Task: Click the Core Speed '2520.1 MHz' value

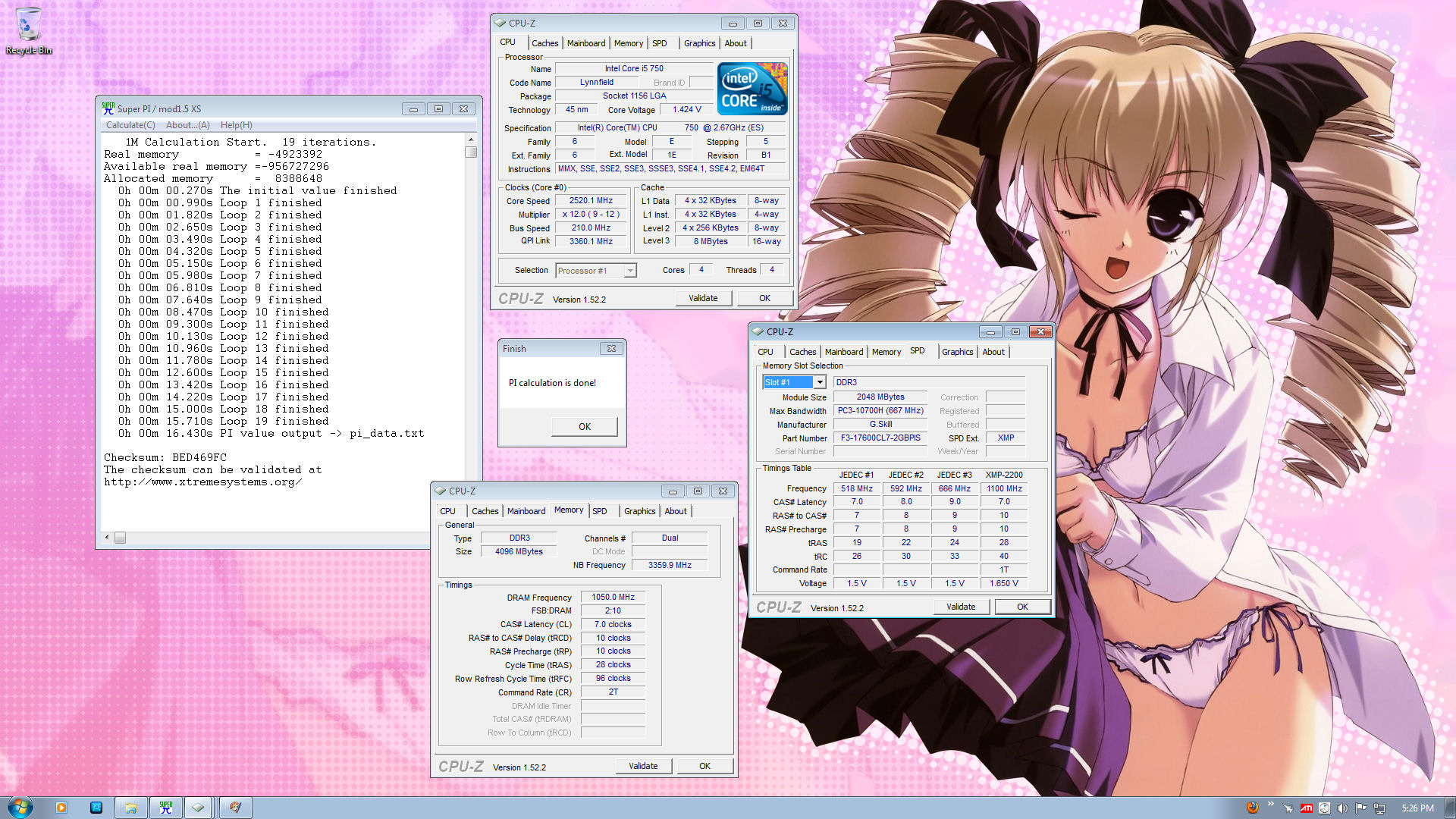Action: 591,201
